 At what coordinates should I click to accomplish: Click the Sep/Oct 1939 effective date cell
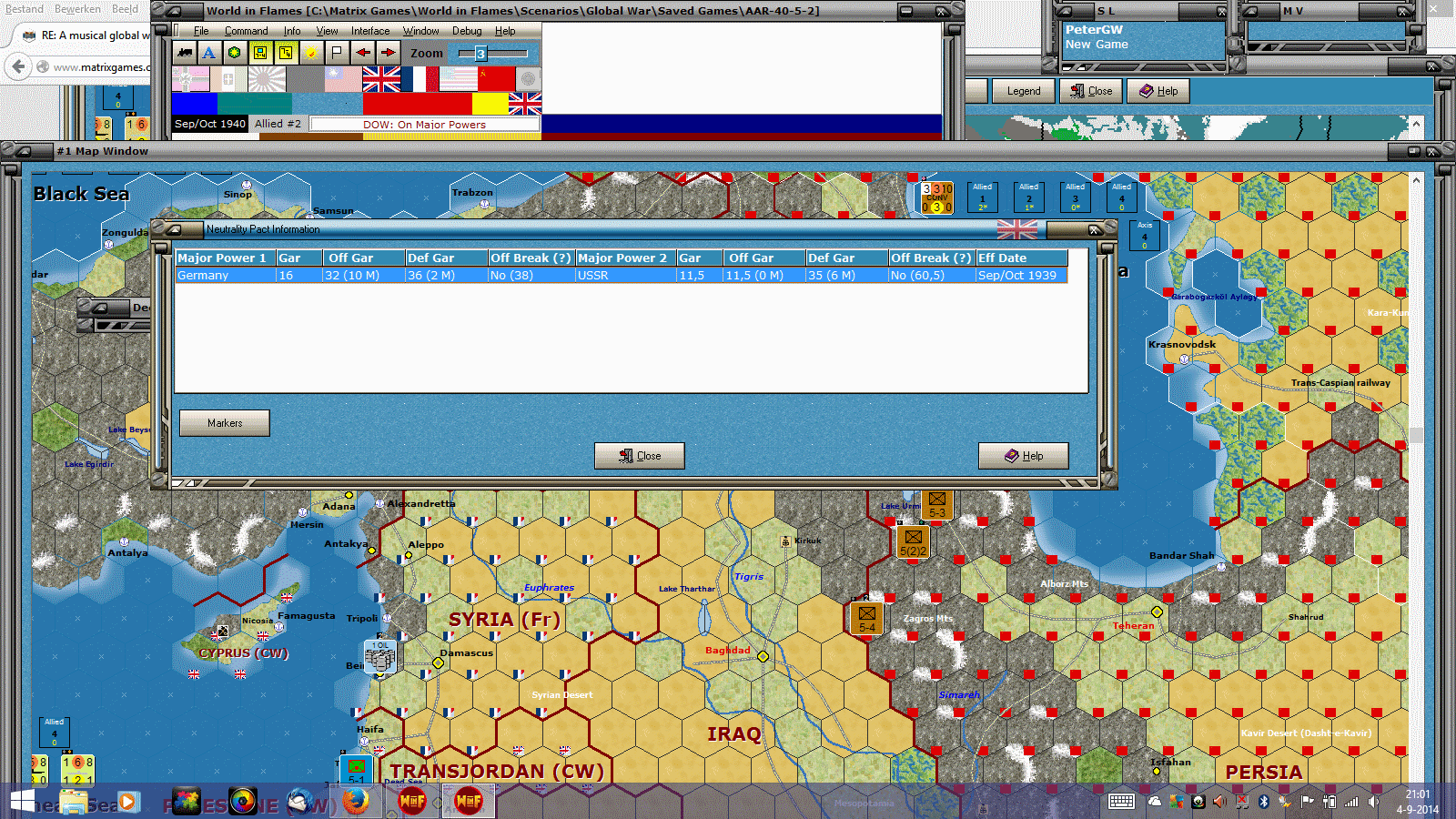[1022, 275]
